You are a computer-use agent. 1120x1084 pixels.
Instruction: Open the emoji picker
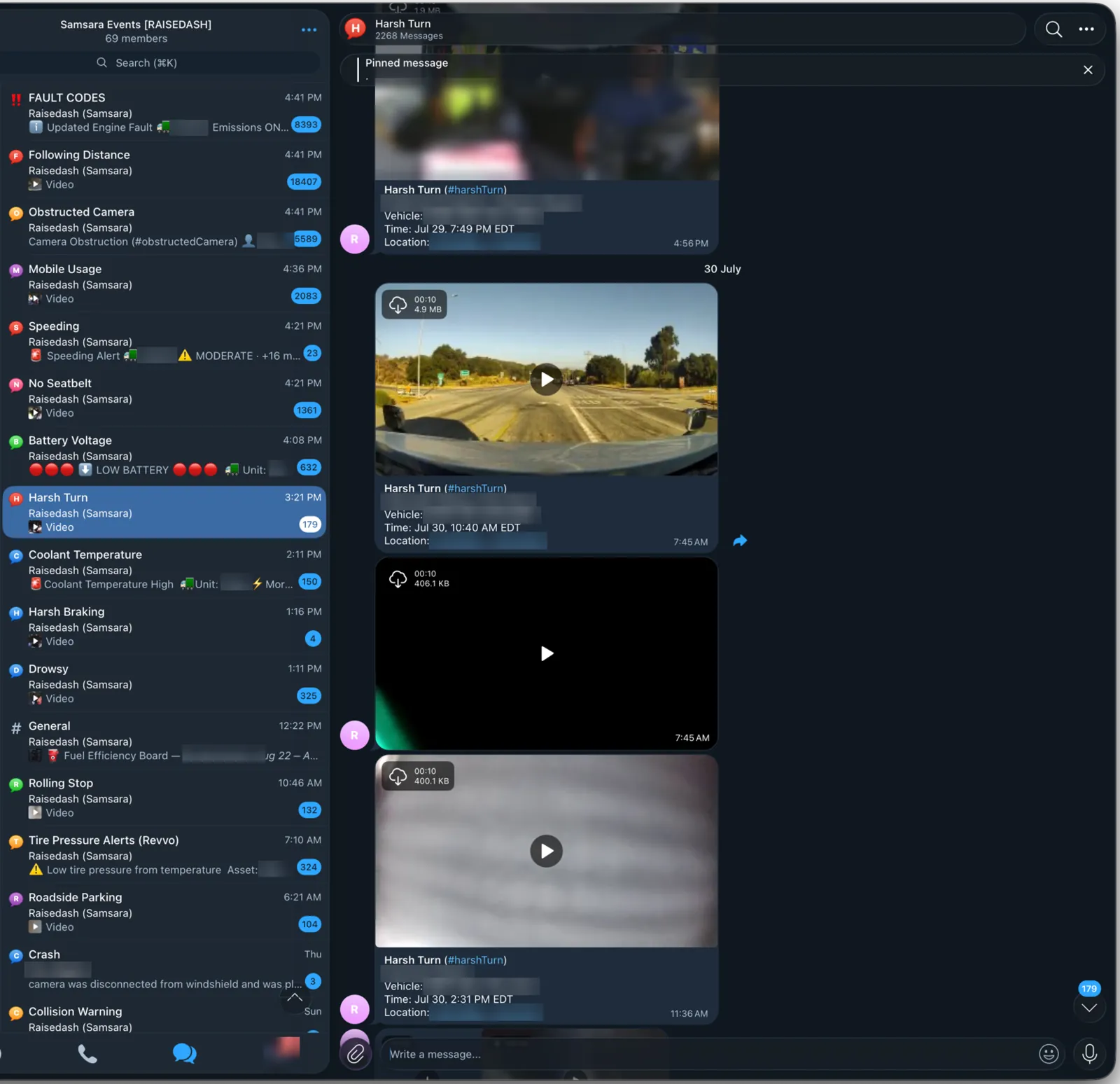pos(1049,1054)
